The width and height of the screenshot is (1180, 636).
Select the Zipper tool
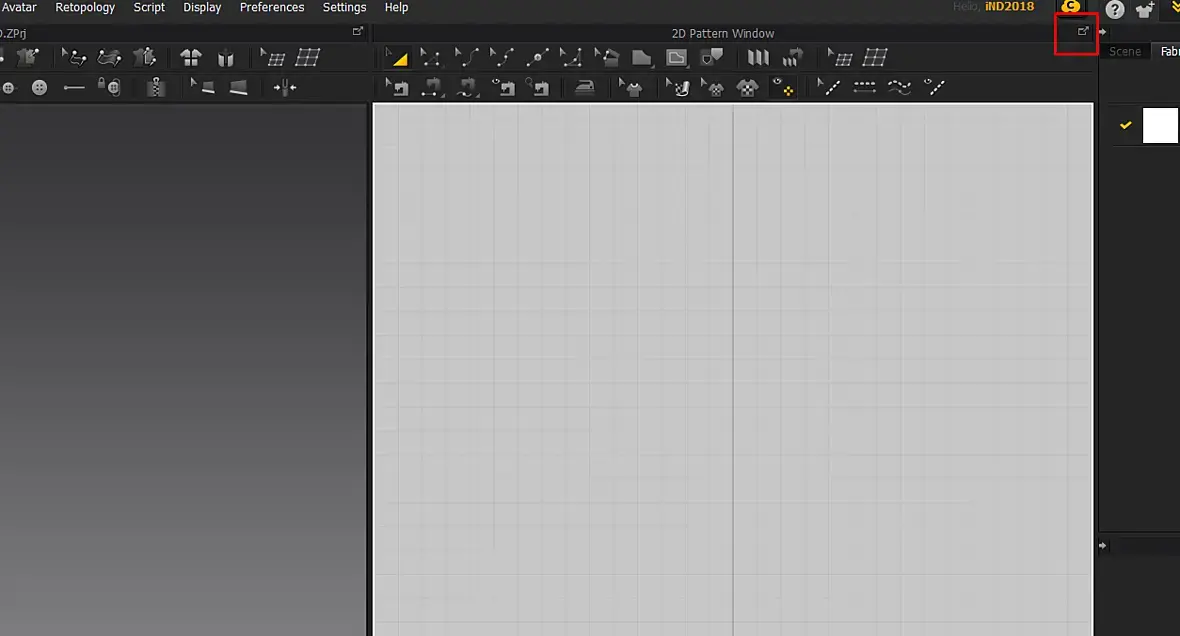(x=156, y=87)
